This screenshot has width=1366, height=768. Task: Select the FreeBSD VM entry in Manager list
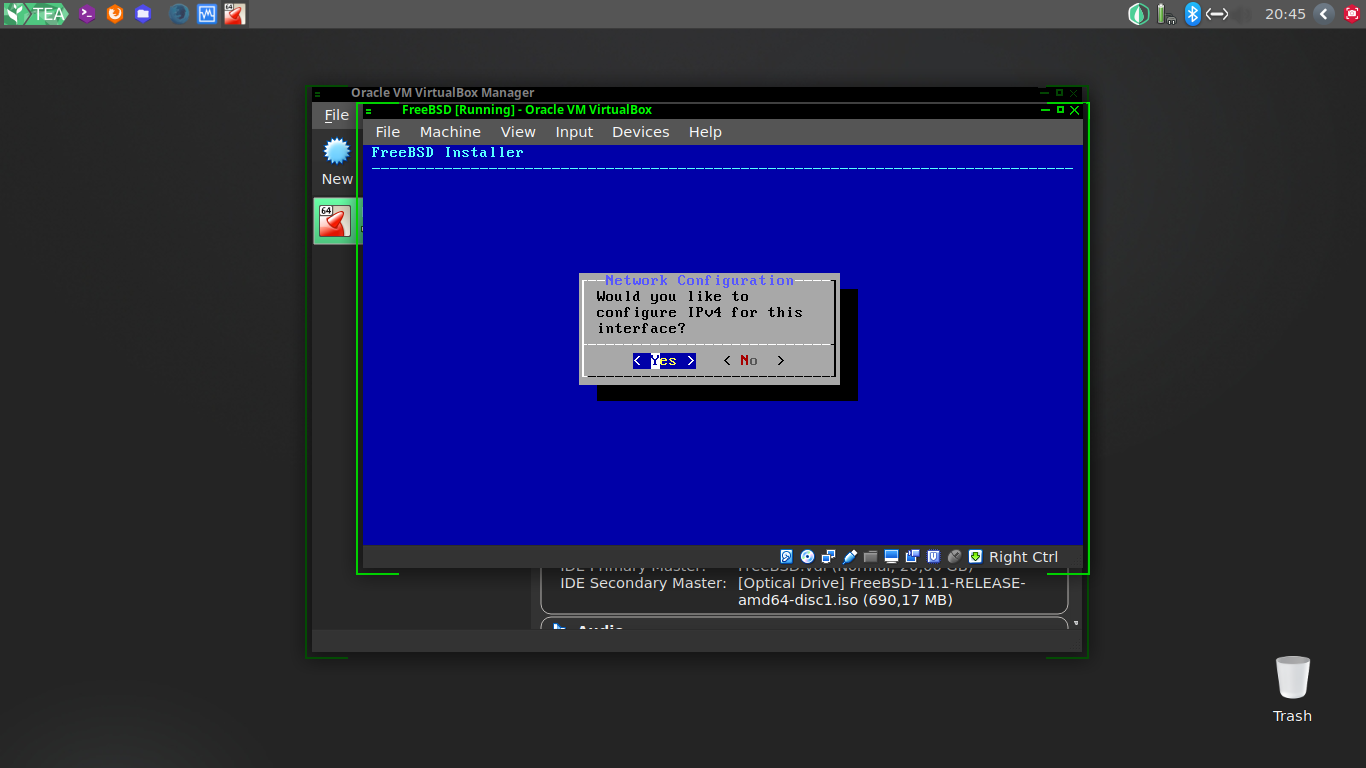tap(337, 221)
